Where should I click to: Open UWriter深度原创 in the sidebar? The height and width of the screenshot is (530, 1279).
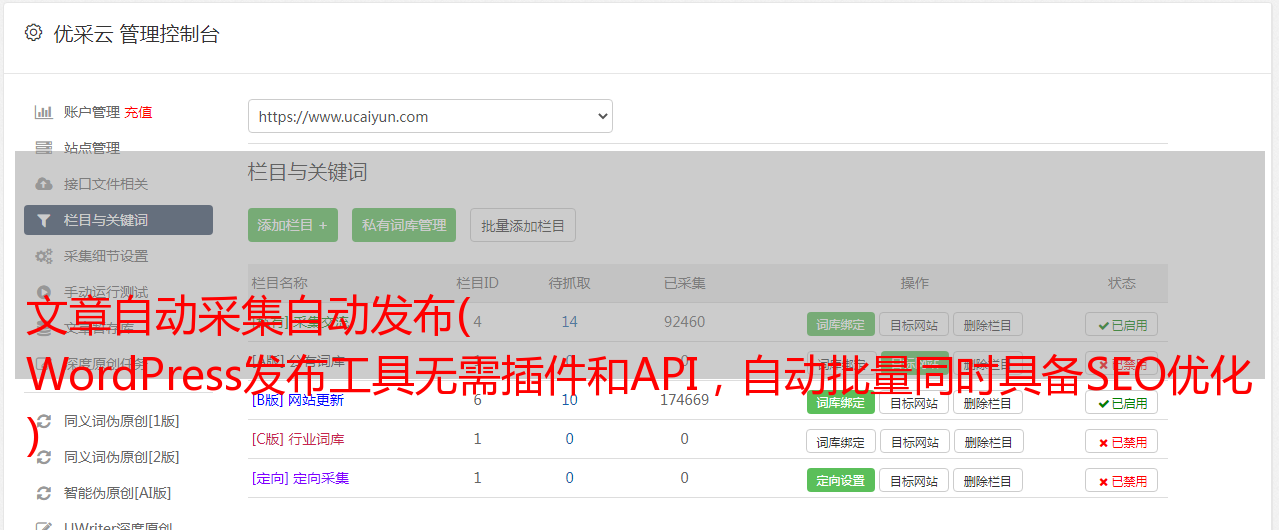point(118,525)
